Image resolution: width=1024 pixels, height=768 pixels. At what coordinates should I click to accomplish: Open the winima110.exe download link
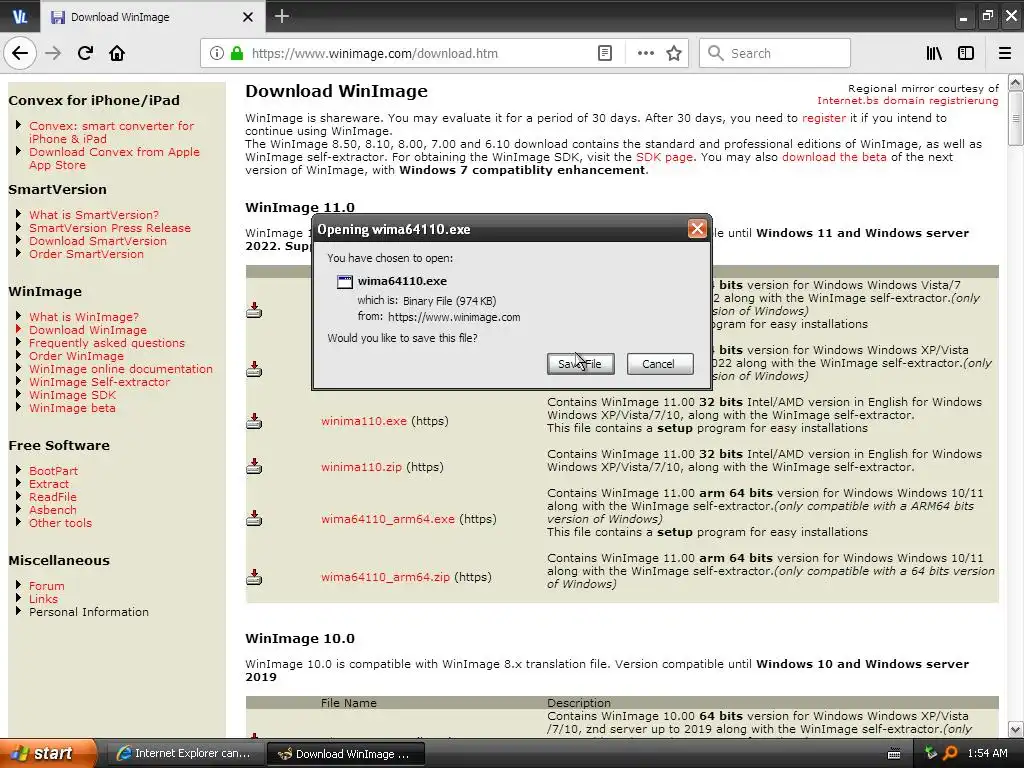click(x=364, y=421)
